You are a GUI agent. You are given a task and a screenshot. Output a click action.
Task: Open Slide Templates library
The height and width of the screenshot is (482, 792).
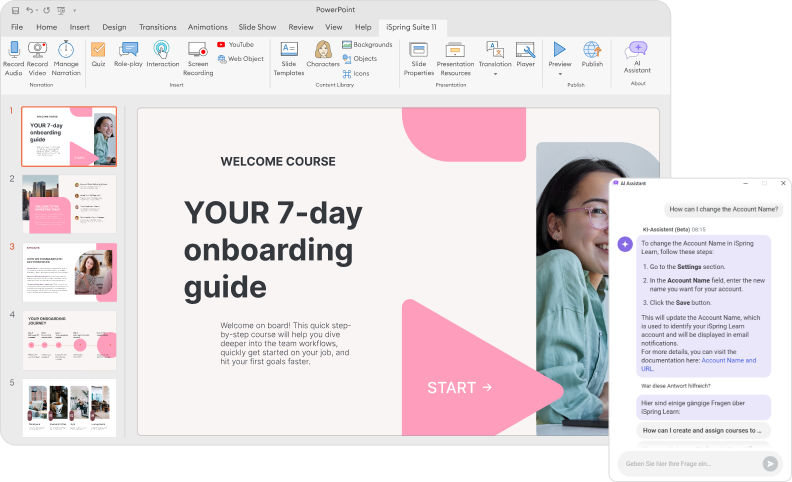tap(289, 59)
